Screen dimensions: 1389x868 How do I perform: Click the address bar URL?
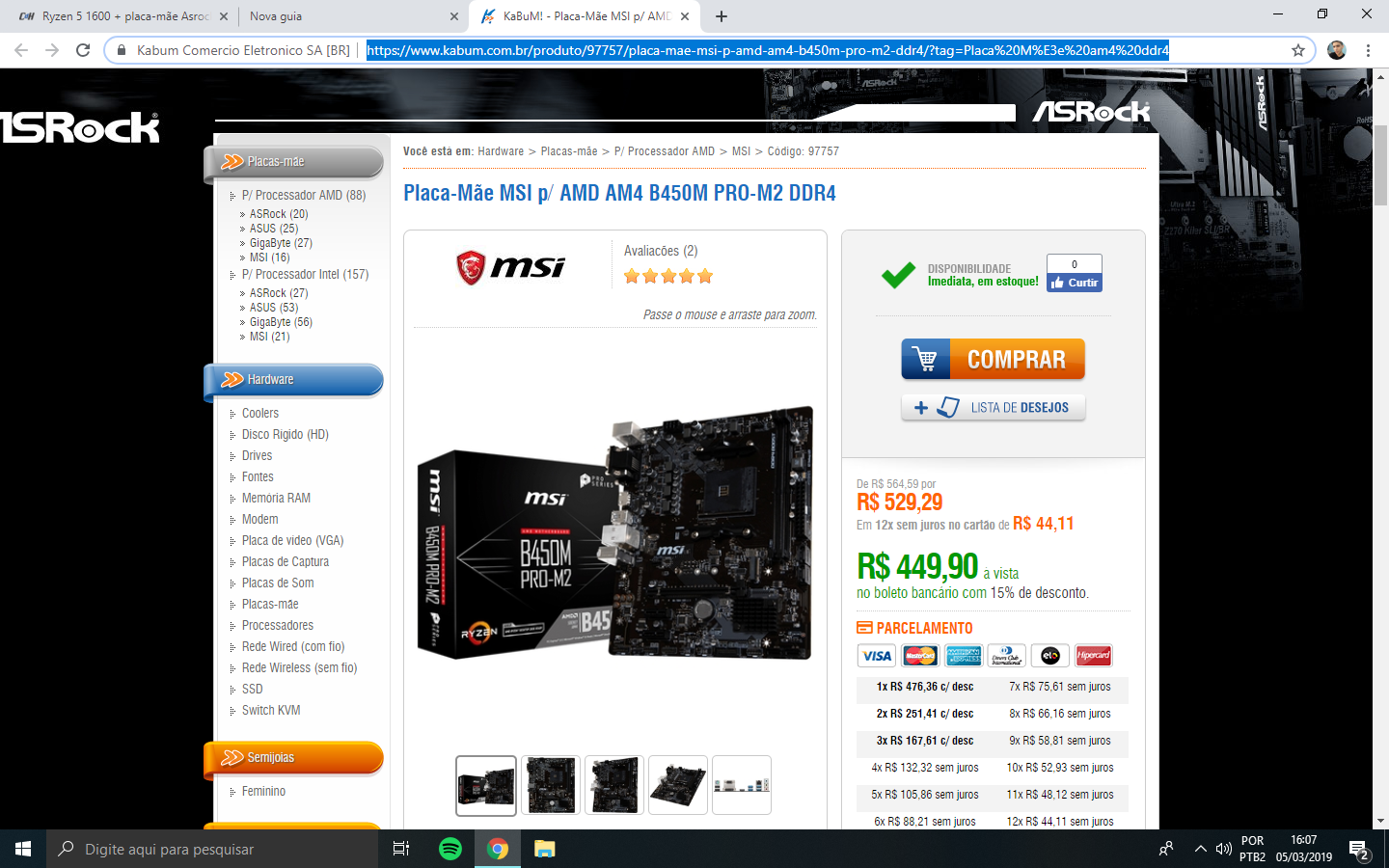pyautogui.click(x=768, y=50)
